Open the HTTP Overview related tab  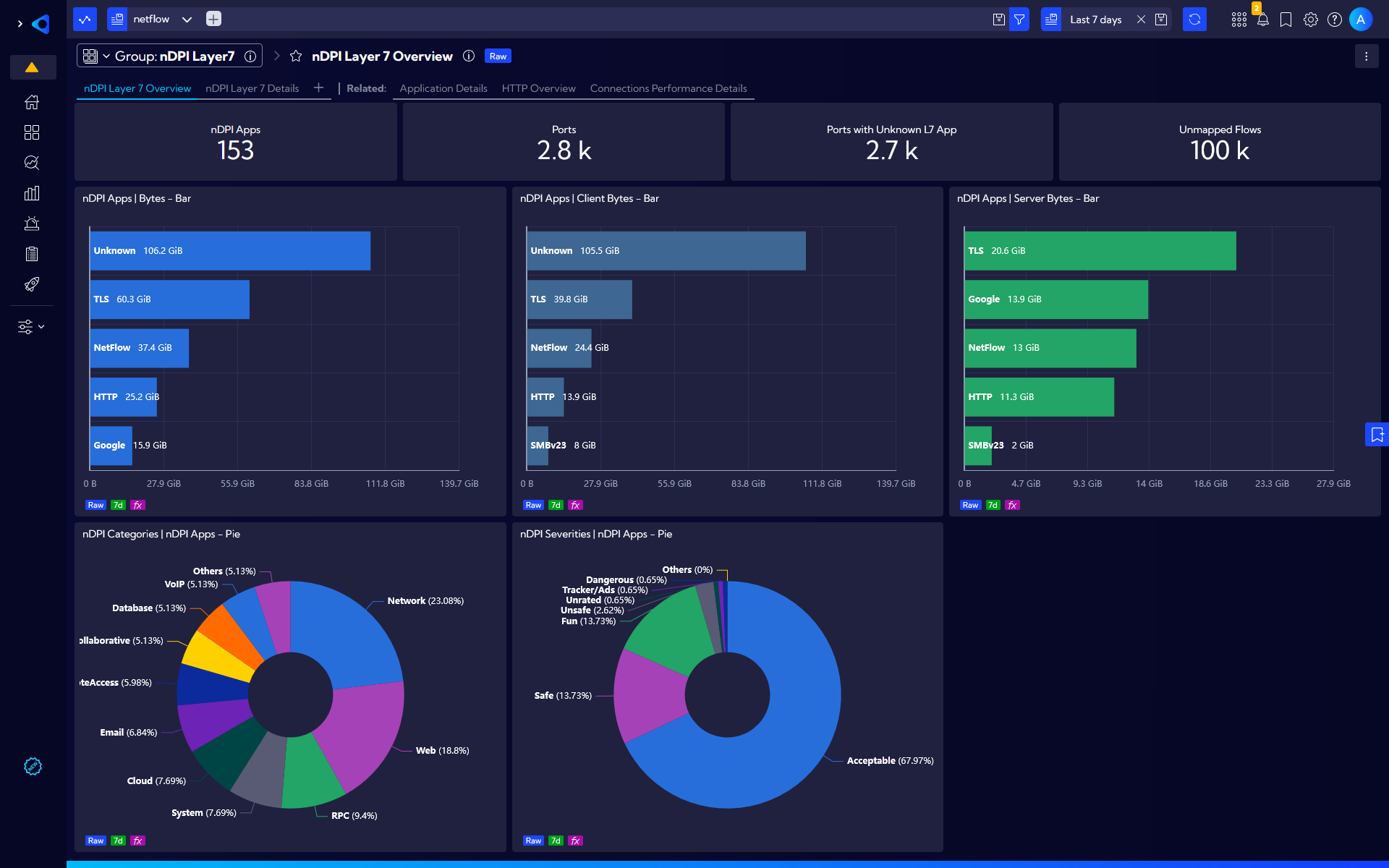(x=538, y=88)
